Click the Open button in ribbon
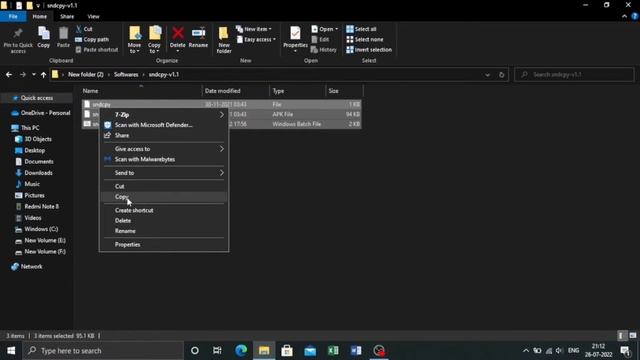 pos(324,29)
